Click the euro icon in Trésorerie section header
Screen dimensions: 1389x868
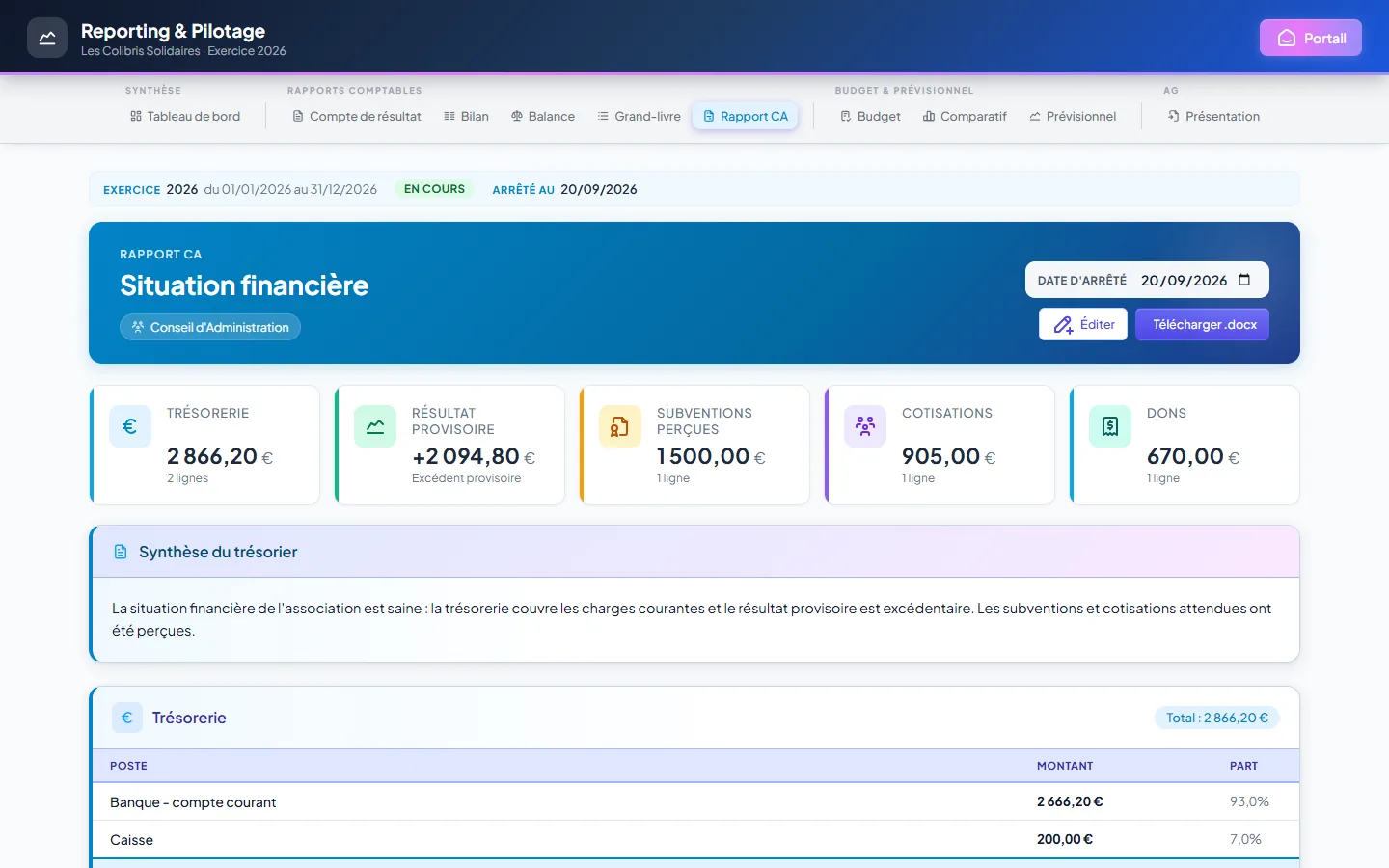point(127,718)
